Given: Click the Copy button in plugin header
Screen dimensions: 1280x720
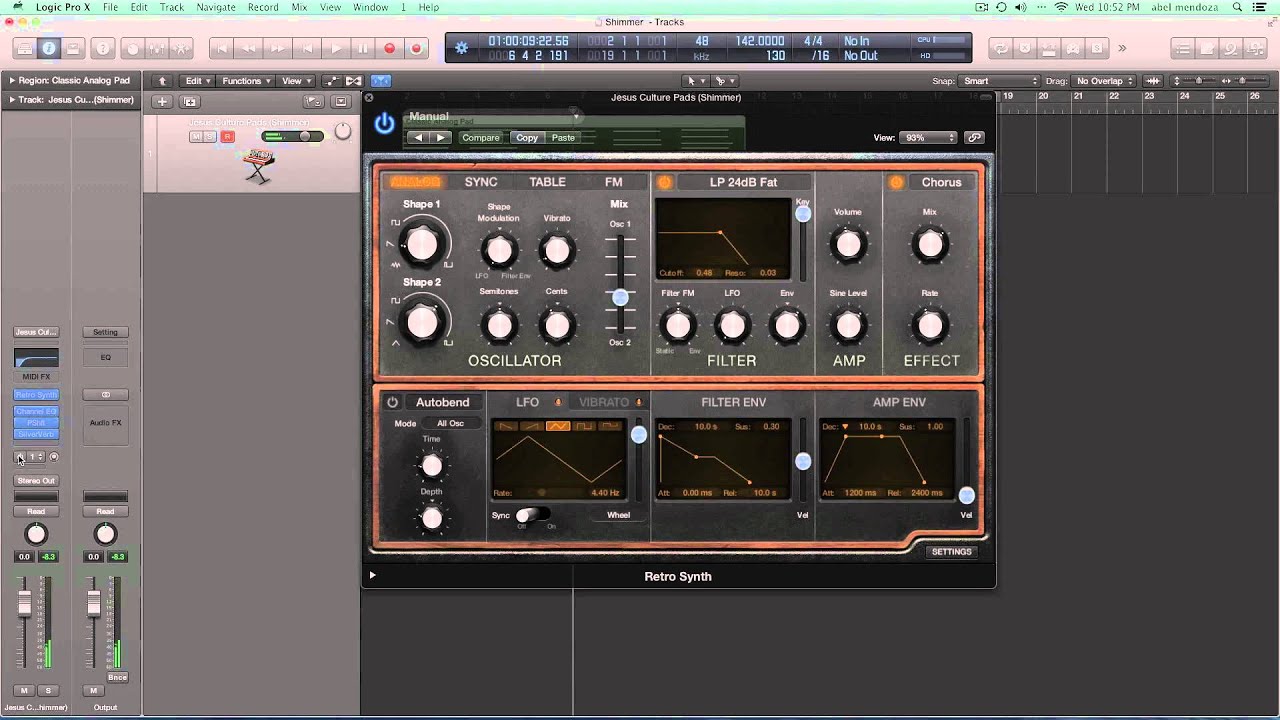Looking at the screenshot, I should [x=527, y=138].
